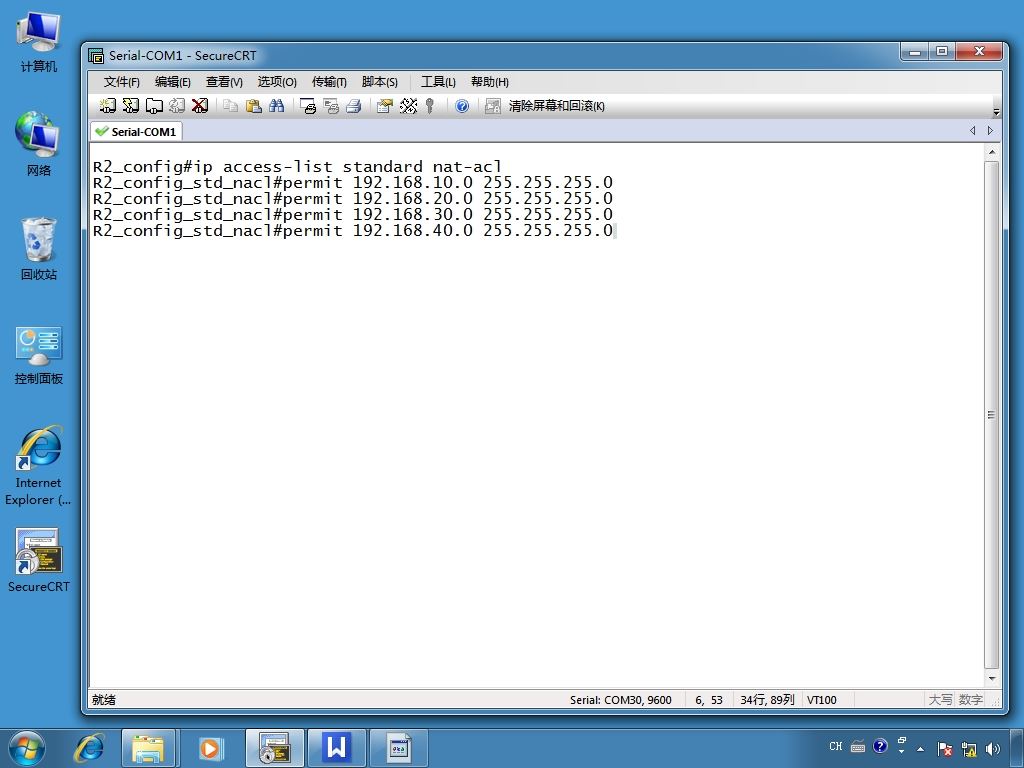Click the CH input language indicator
This screenshot has height=768, width=1024.
[836, 746]
